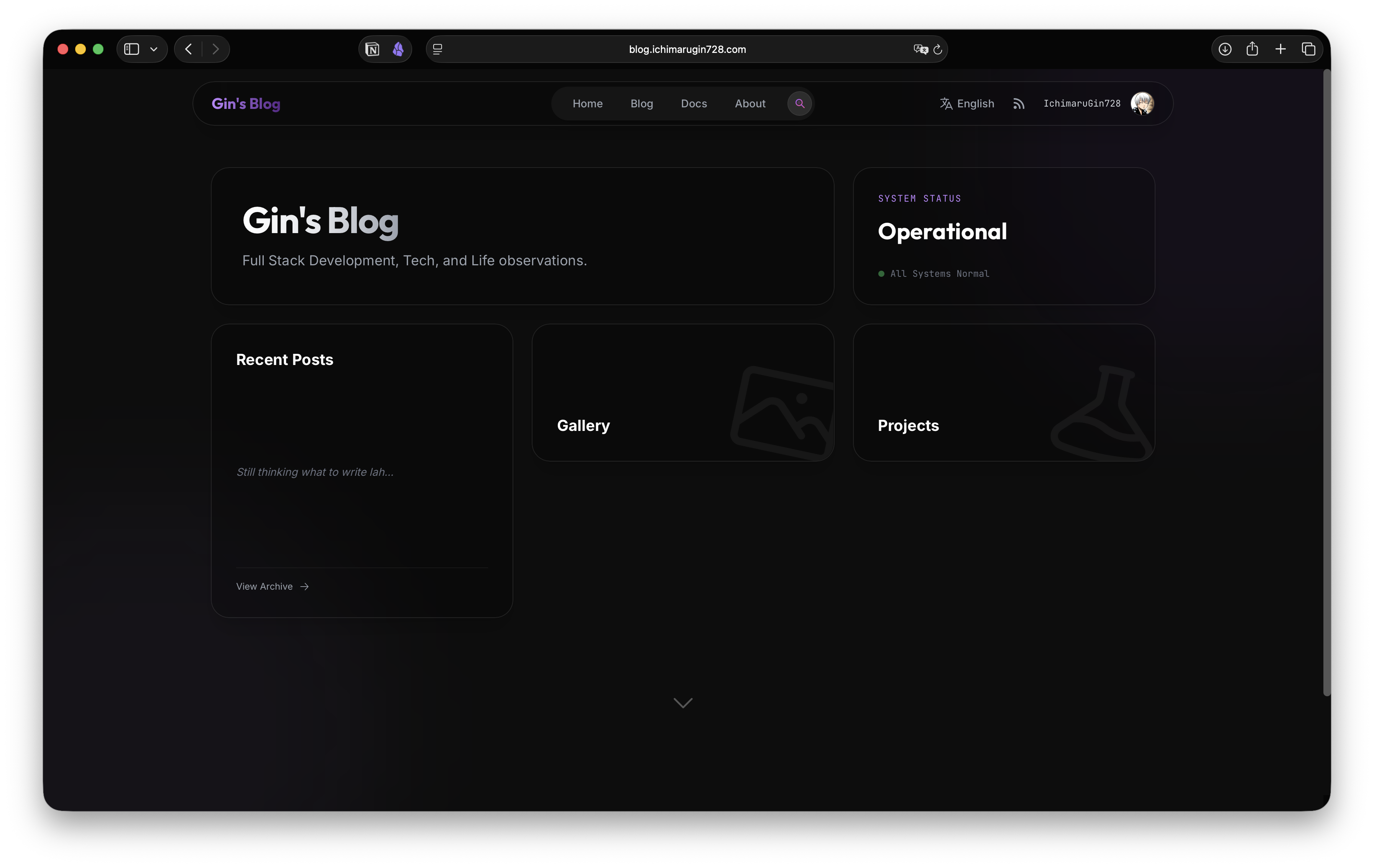Click the scroll-down chevron at page bottom
Screen dimensions: 1374x868
pyautogui.click(x=682, y=702)
